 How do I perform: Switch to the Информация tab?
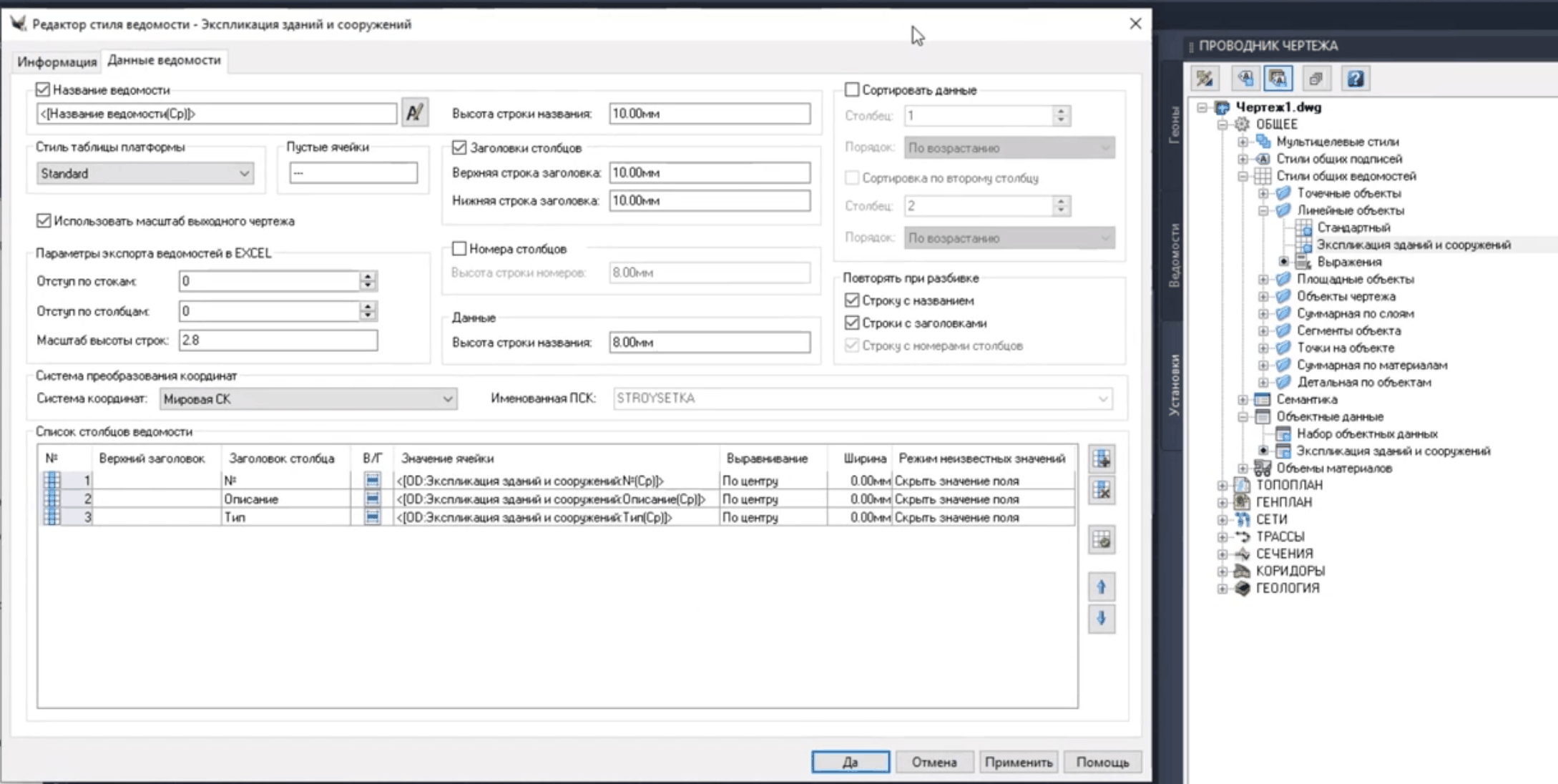click(57, 62)
